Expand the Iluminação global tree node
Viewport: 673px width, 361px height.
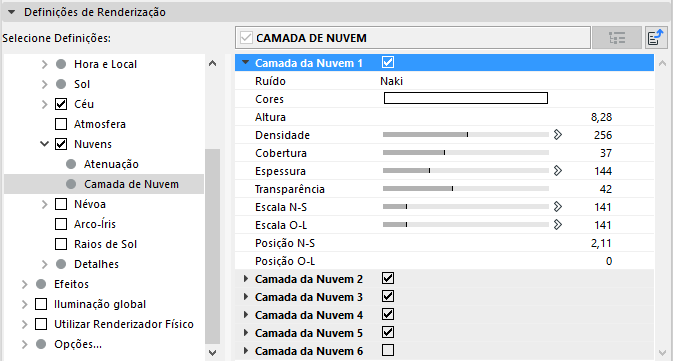(x=24, y=304)
